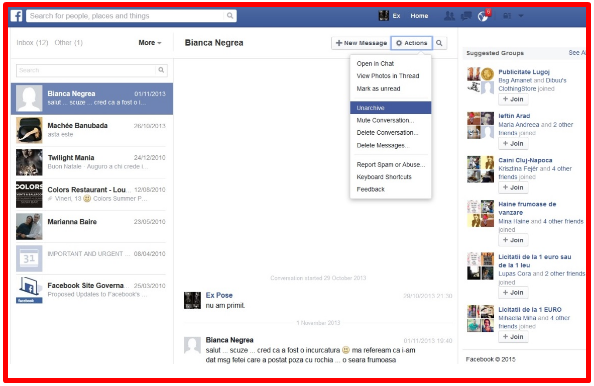Click Licitatii de la 1 EURO thumbnail
The image size is (594, 386).
tap(480, 319)
